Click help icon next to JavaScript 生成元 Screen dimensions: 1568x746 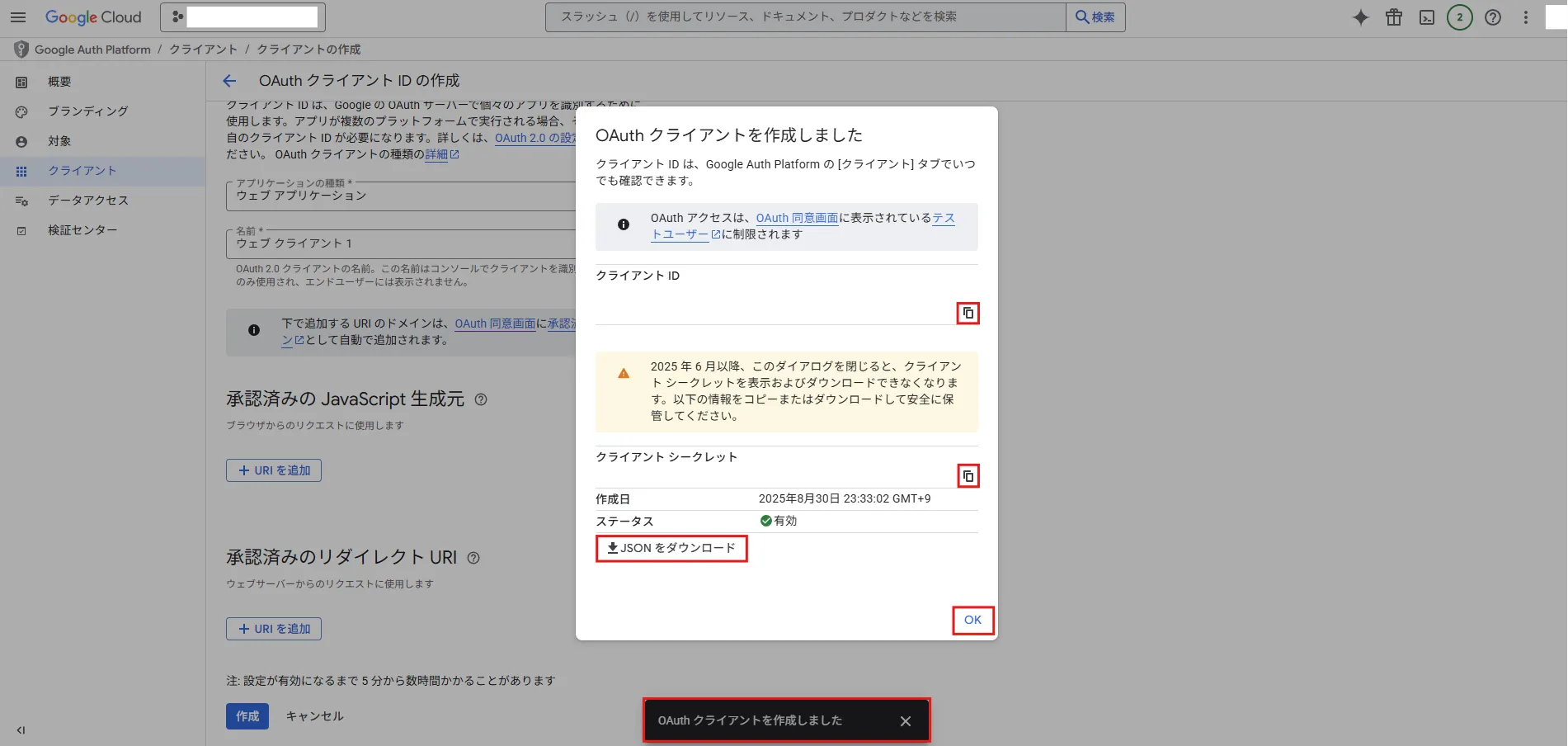[x=481, y=399]
